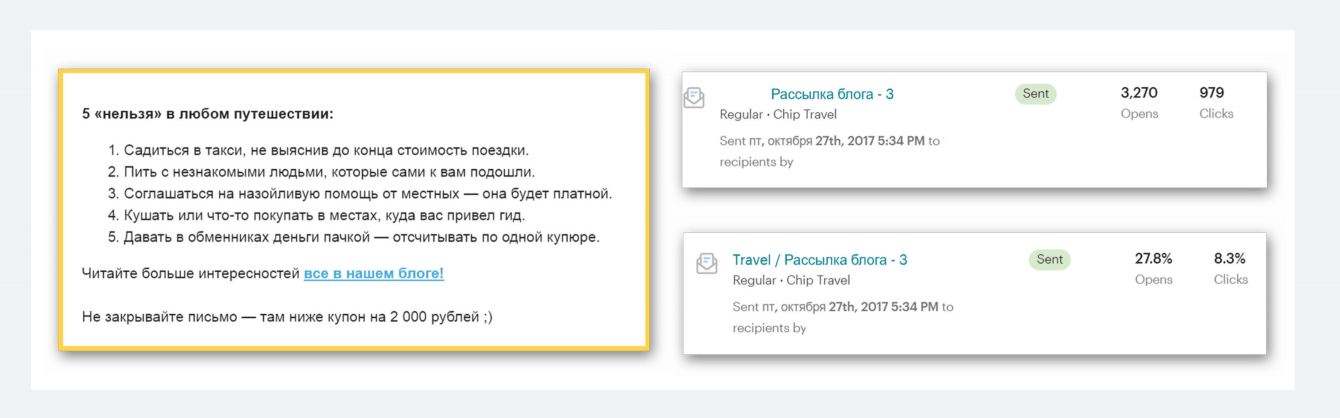
Task: Click the envelope icon beside Рассылка блога - 3
Action: pos(694,97)
